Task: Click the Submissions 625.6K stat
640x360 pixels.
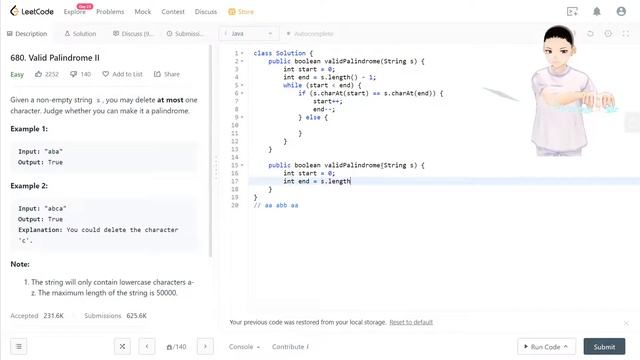Action: (x=116, y=316)
